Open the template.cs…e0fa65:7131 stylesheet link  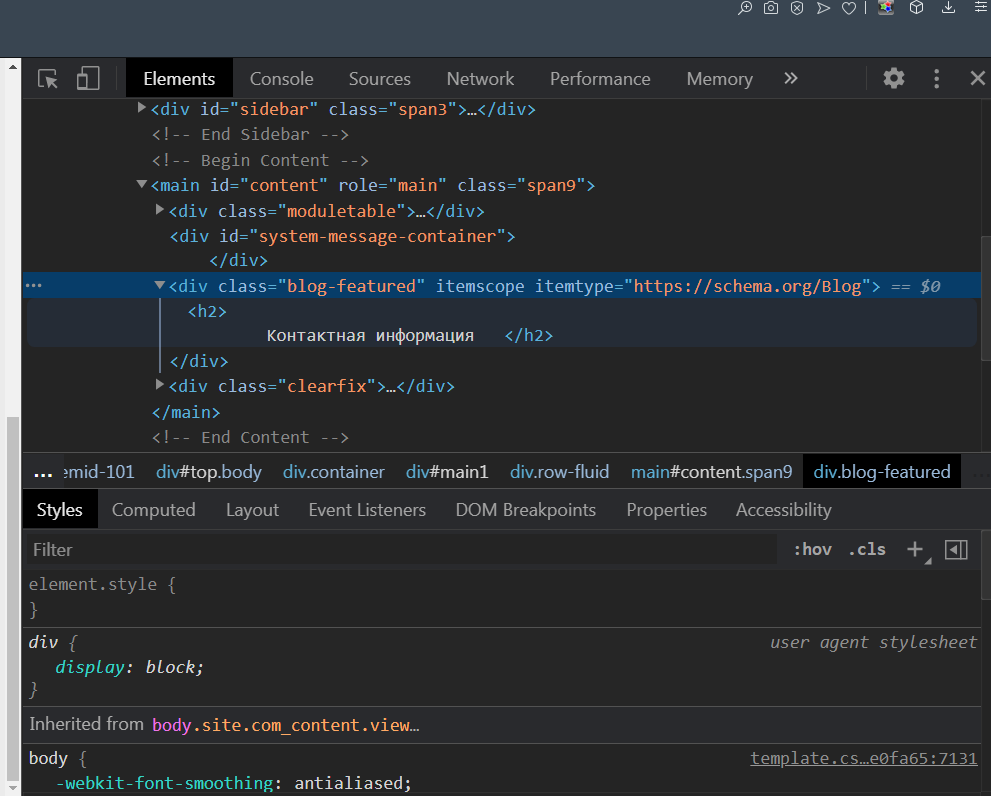point(863,758)
